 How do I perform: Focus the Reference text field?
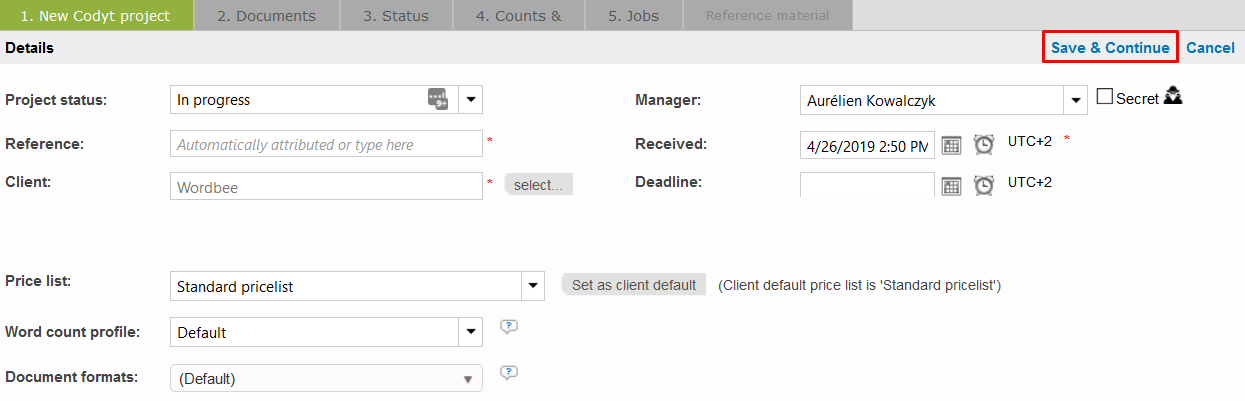[x=326, y=144]
